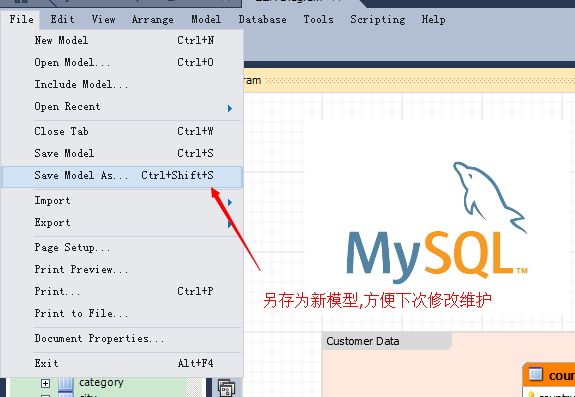The image size is (575, 397).
Task: Click the country table icon on diagram
Action: click(x=536, y=375)
